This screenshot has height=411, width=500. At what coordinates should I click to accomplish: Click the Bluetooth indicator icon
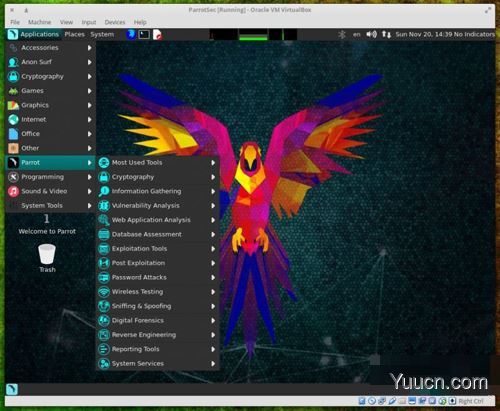(342, 34)
